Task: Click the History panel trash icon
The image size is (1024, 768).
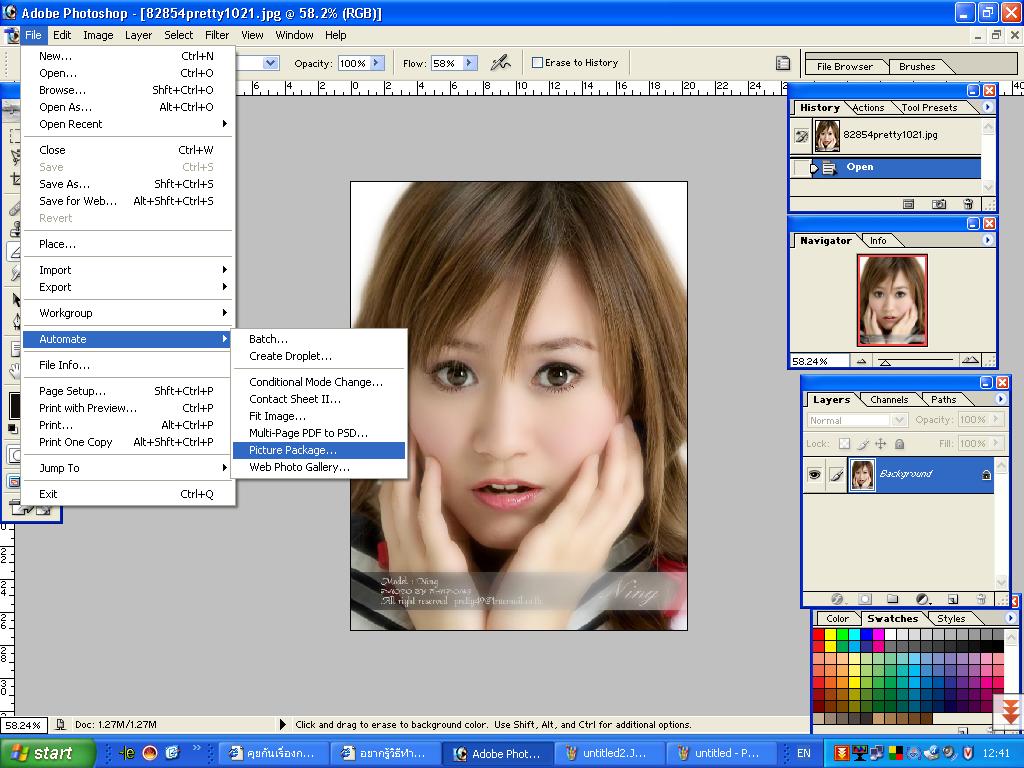Action: pyautogui.click(x=967, y=204)
